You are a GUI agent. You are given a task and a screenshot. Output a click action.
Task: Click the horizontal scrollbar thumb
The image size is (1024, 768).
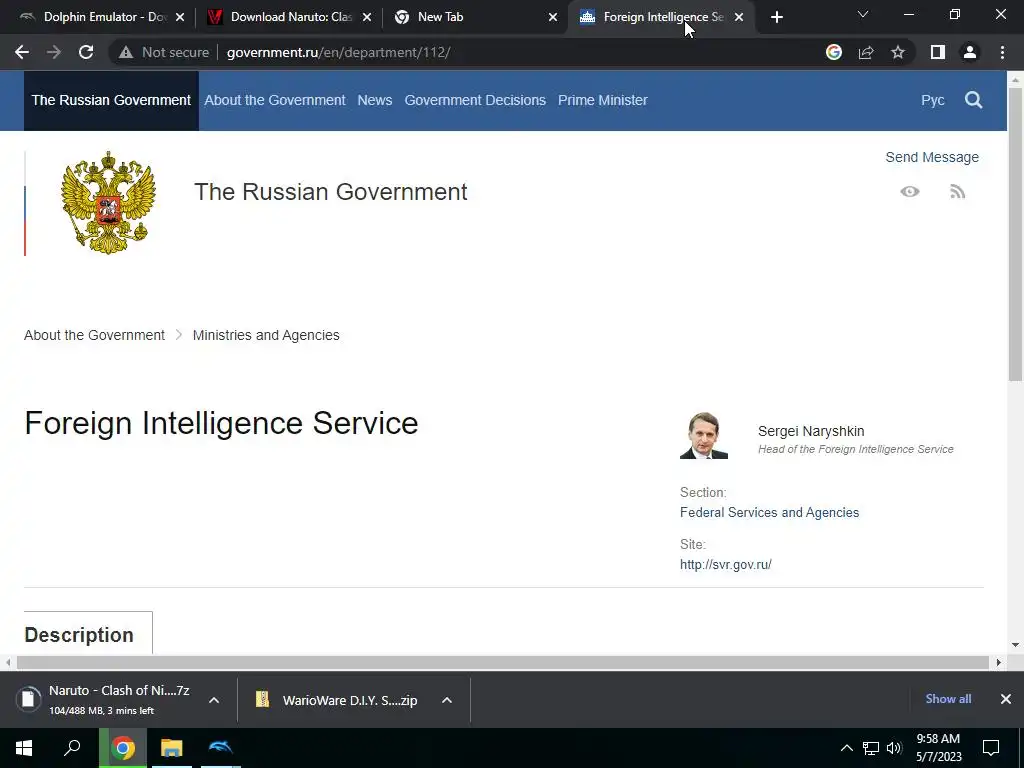(x=503, y=662)
